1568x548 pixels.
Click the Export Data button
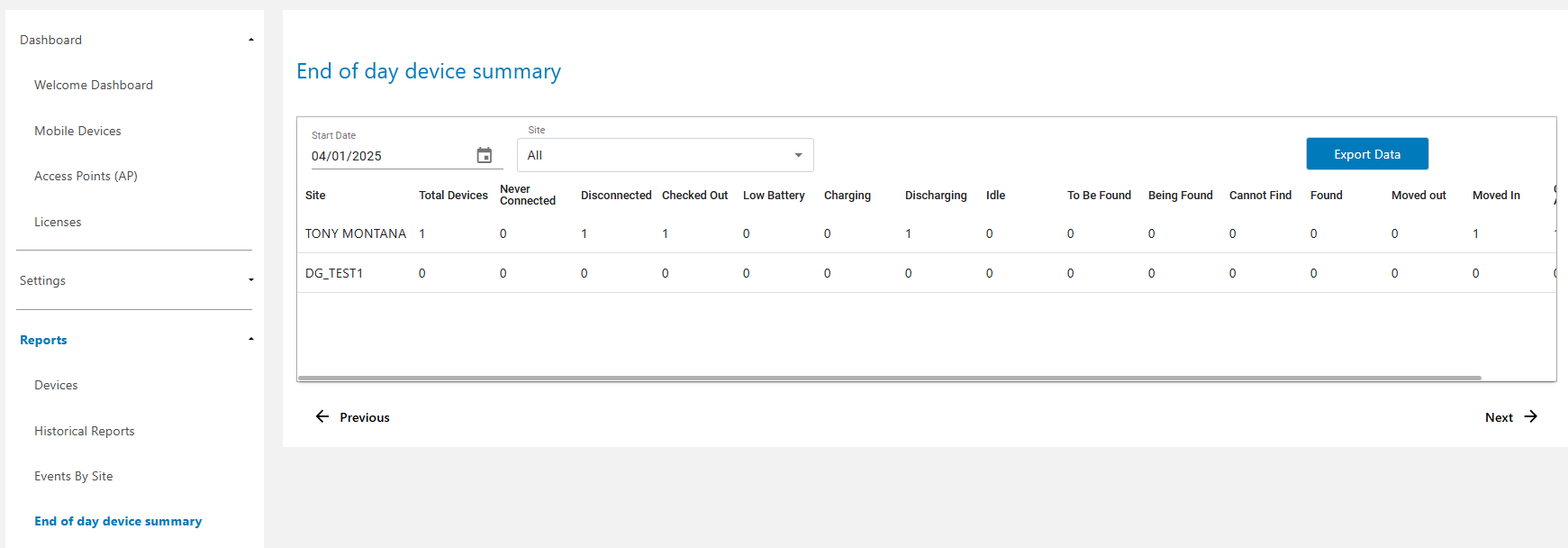(x=1366, y=154)
